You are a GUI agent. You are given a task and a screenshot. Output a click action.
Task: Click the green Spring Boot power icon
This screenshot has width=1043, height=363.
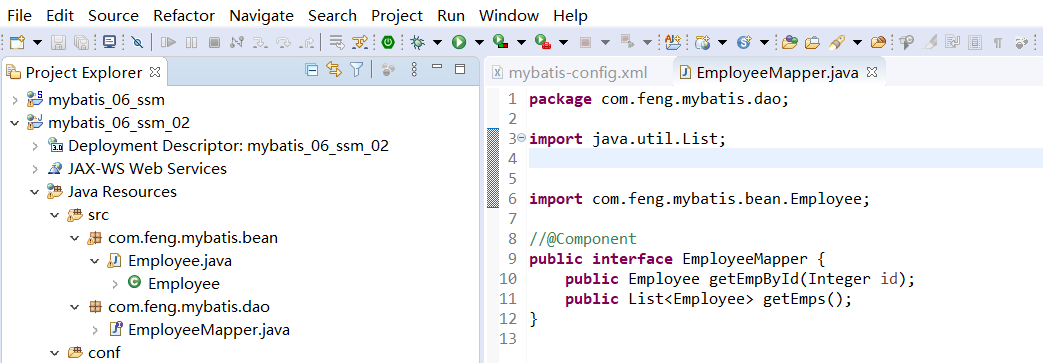click(388, 43)
